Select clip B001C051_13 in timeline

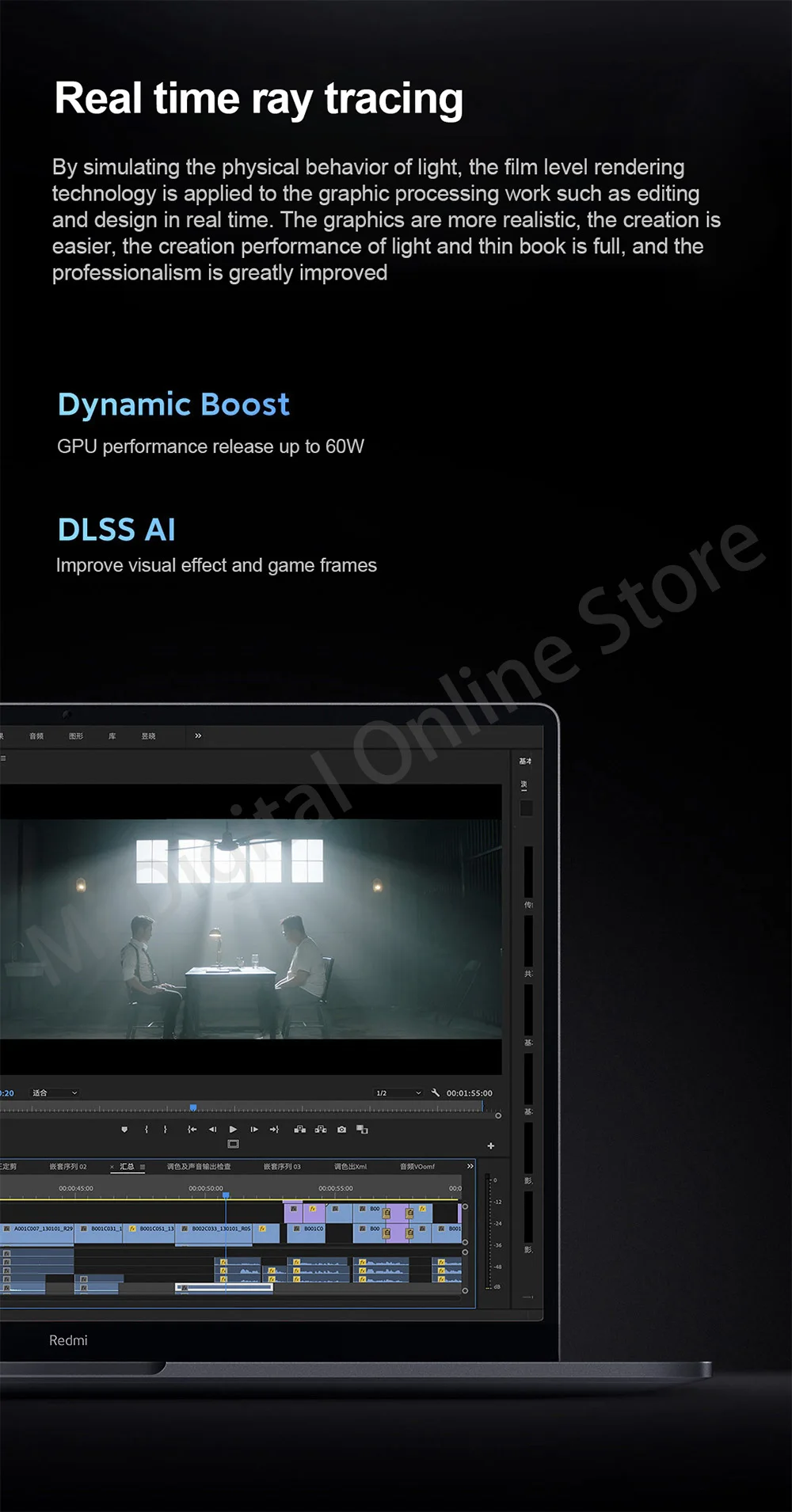150,1233
